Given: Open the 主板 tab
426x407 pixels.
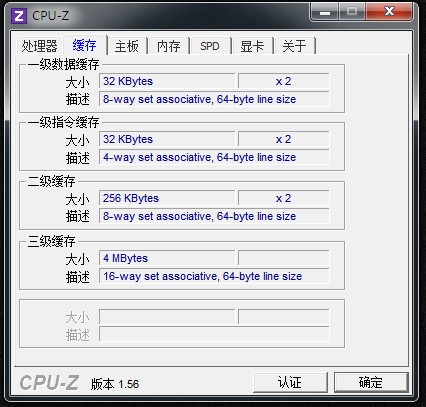Looking at the screenshot, I should (127, 46).
